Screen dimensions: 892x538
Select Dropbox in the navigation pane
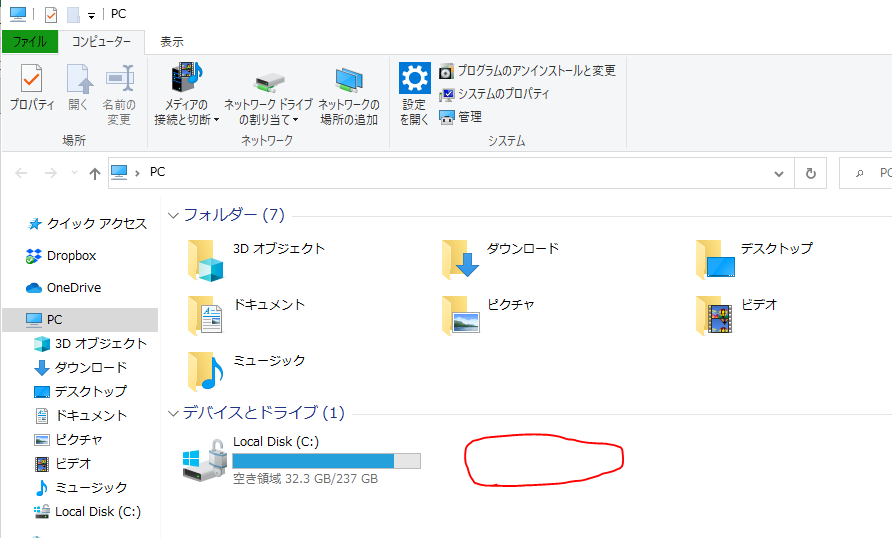click(61, 256)
